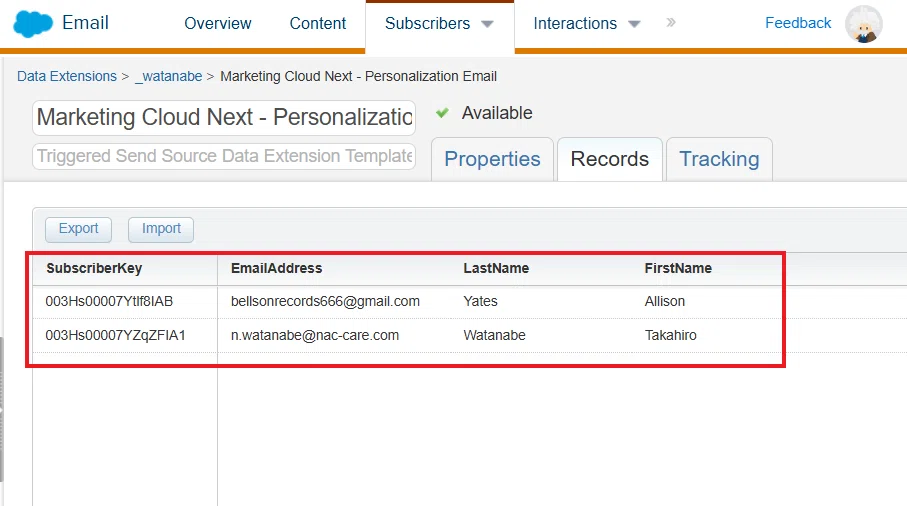This screenshot has height=506, width=907.
Task: Select subscriber key 003Hs00007YZqZFIA1
Action: 116,335
